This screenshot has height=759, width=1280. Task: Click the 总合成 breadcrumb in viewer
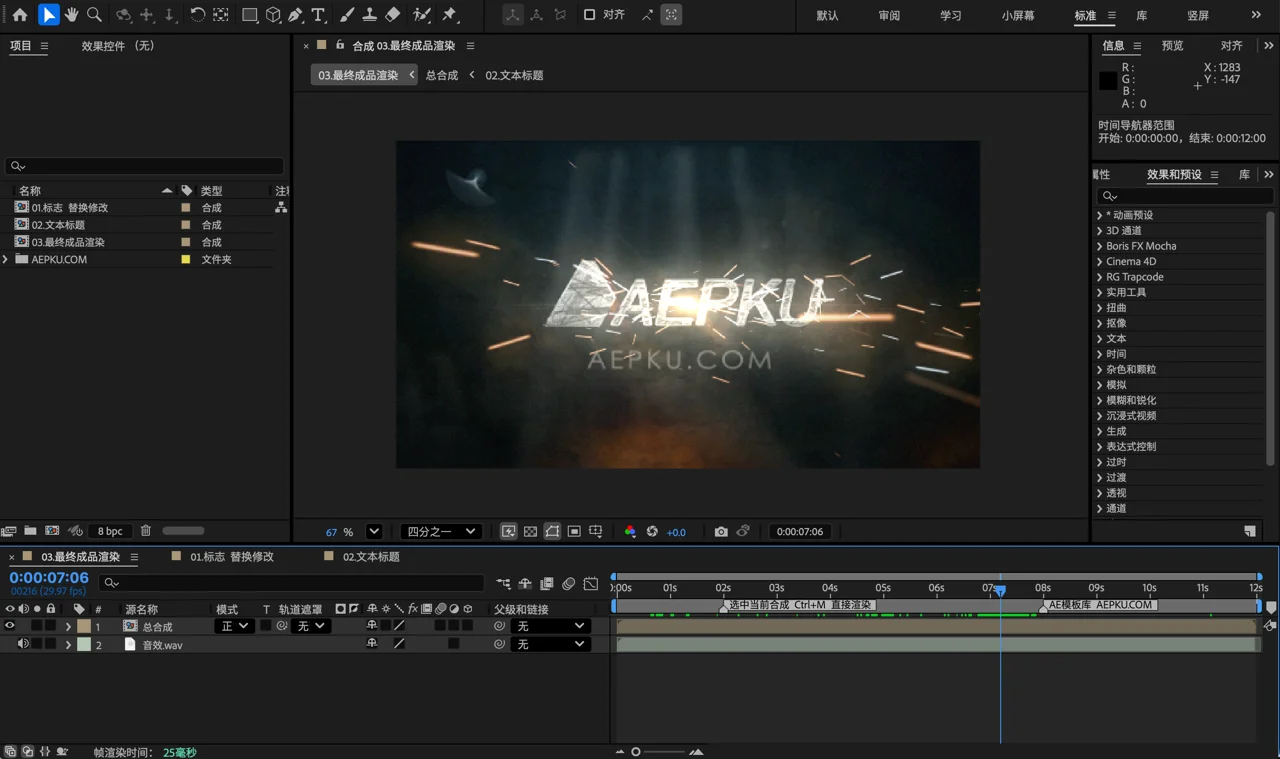click(442, 75)
